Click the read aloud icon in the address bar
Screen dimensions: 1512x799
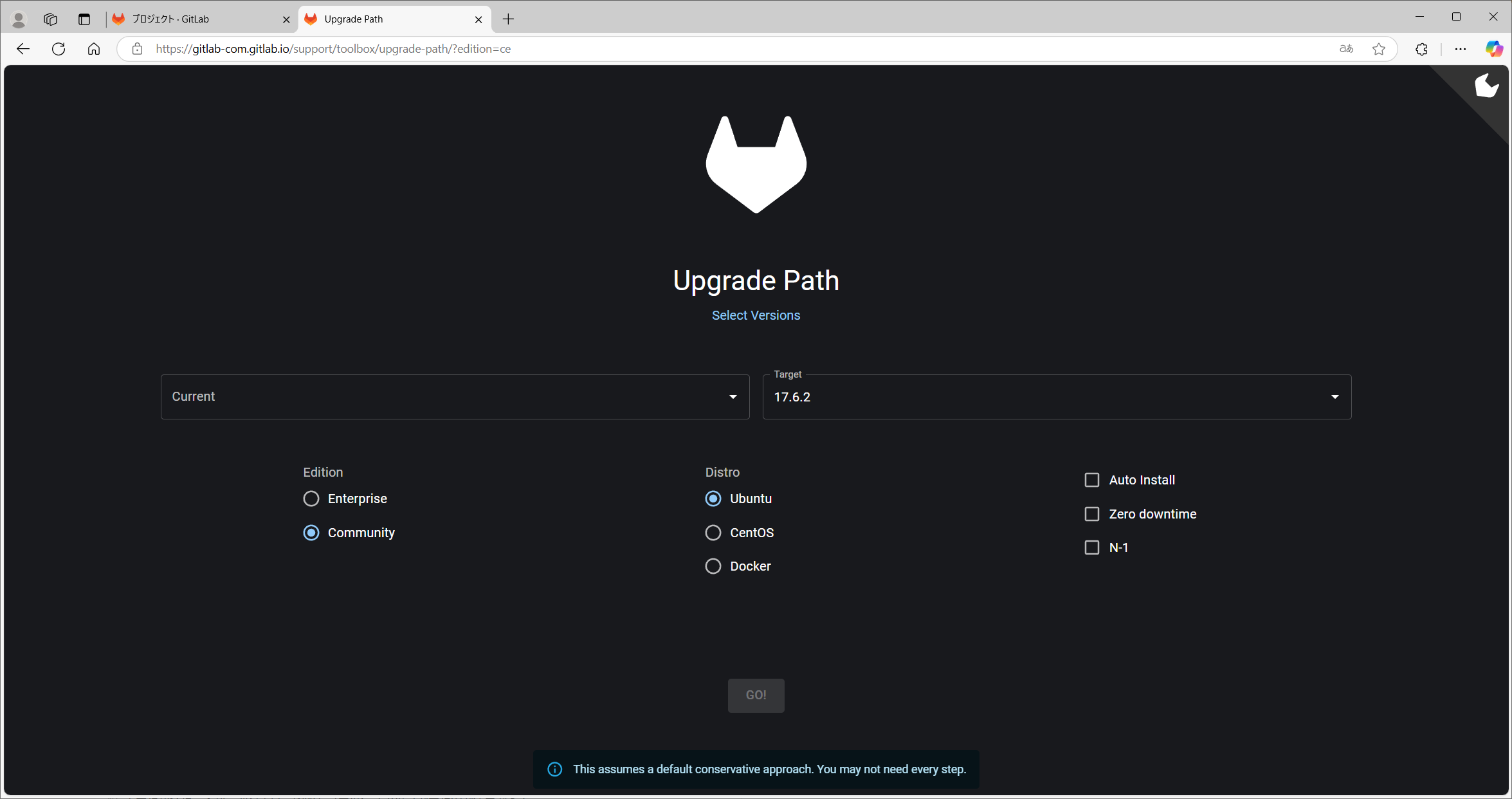pos(1345,48)
